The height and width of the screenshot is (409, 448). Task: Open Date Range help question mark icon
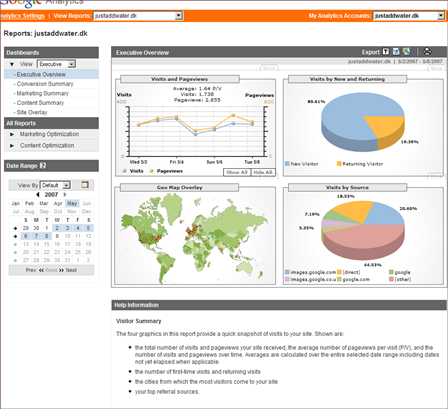click(43, 165)
